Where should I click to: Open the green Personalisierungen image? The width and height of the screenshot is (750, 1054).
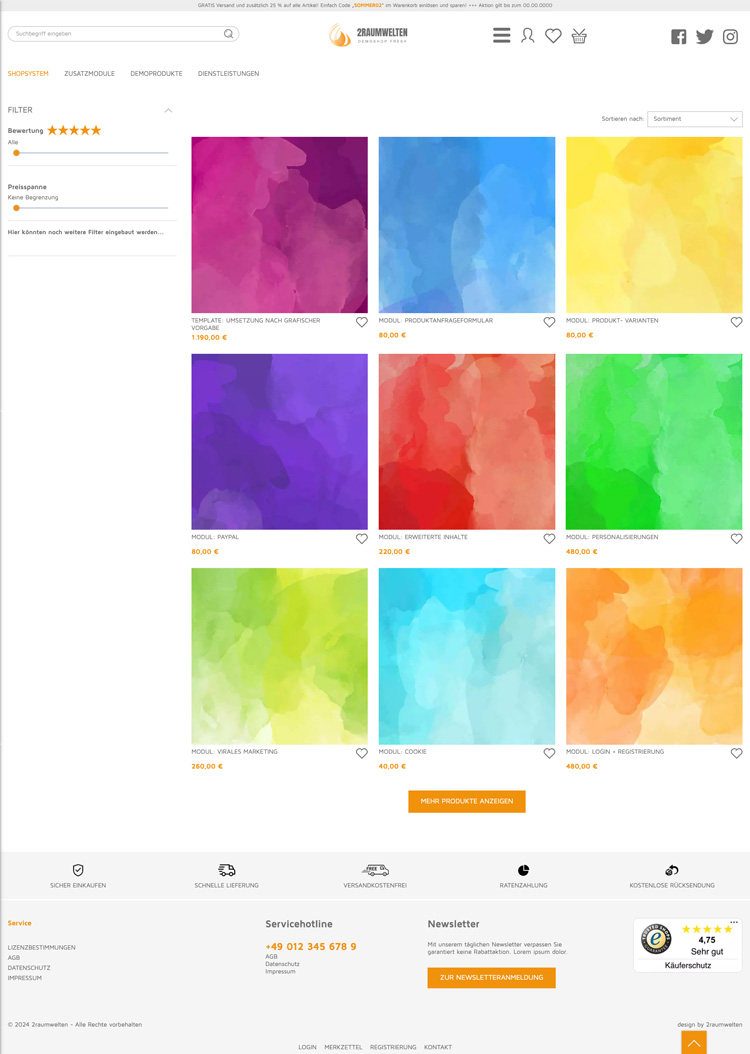pyautogui.click(x=654, y=442)
